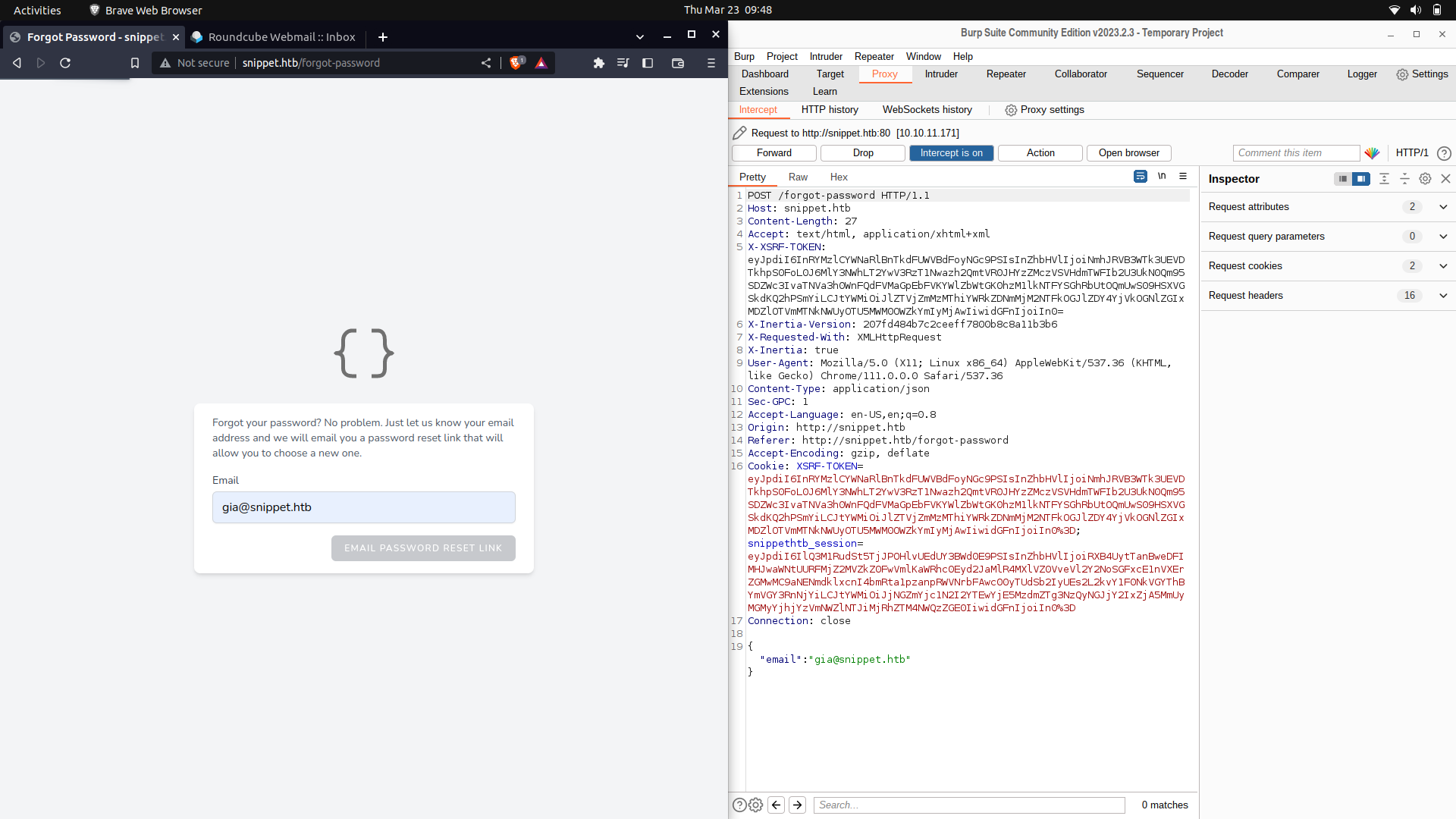
Task: Expand the Request headers section
Action: pos(1443,295)
